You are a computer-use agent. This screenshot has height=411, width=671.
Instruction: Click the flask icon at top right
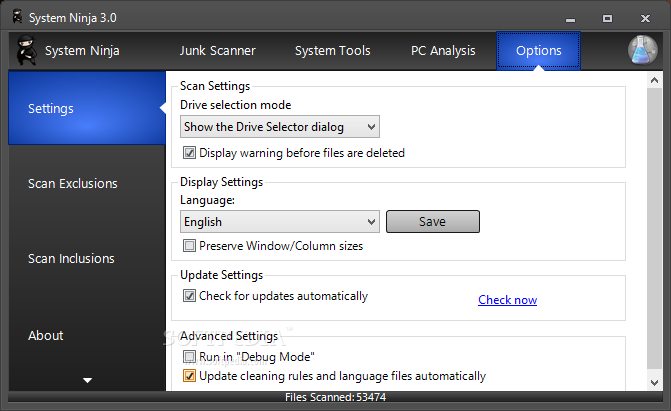tap(641, 50)
